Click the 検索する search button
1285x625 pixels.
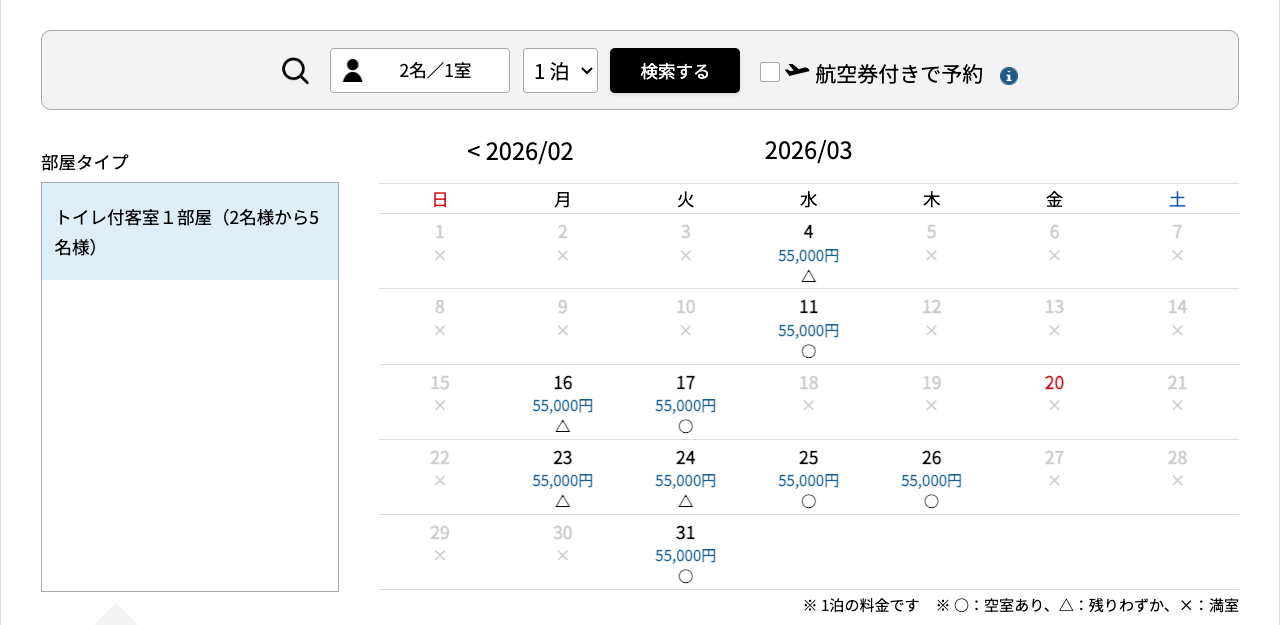675,70
